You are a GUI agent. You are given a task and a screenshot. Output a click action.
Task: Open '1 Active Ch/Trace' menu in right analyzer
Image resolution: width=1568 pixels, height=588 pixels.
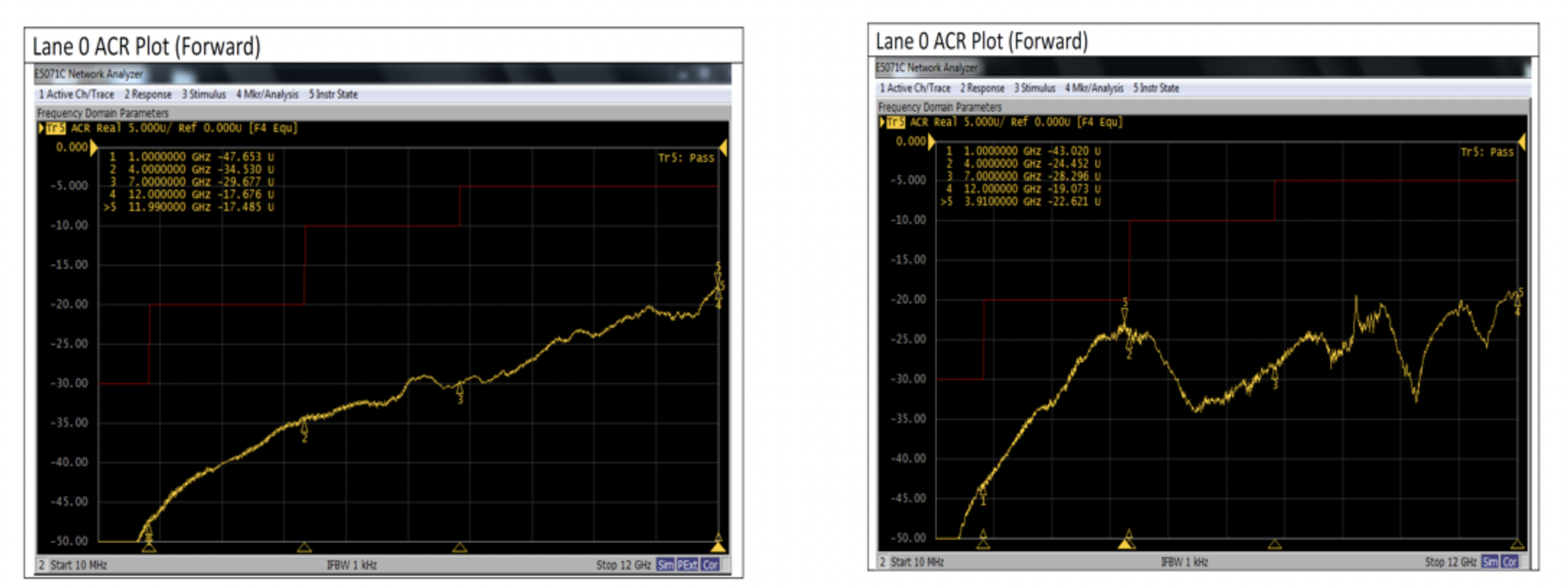[x=914, y=88]
